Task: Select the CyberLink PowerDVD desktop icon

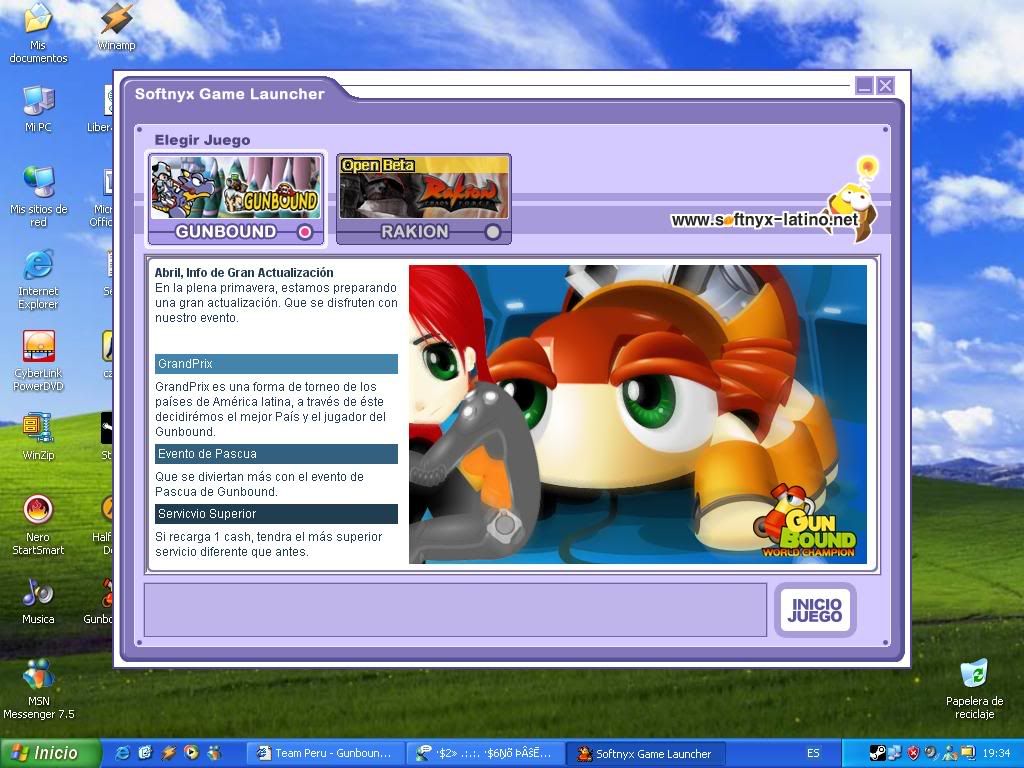Action: pyautogui.click(x=39, y=361)
